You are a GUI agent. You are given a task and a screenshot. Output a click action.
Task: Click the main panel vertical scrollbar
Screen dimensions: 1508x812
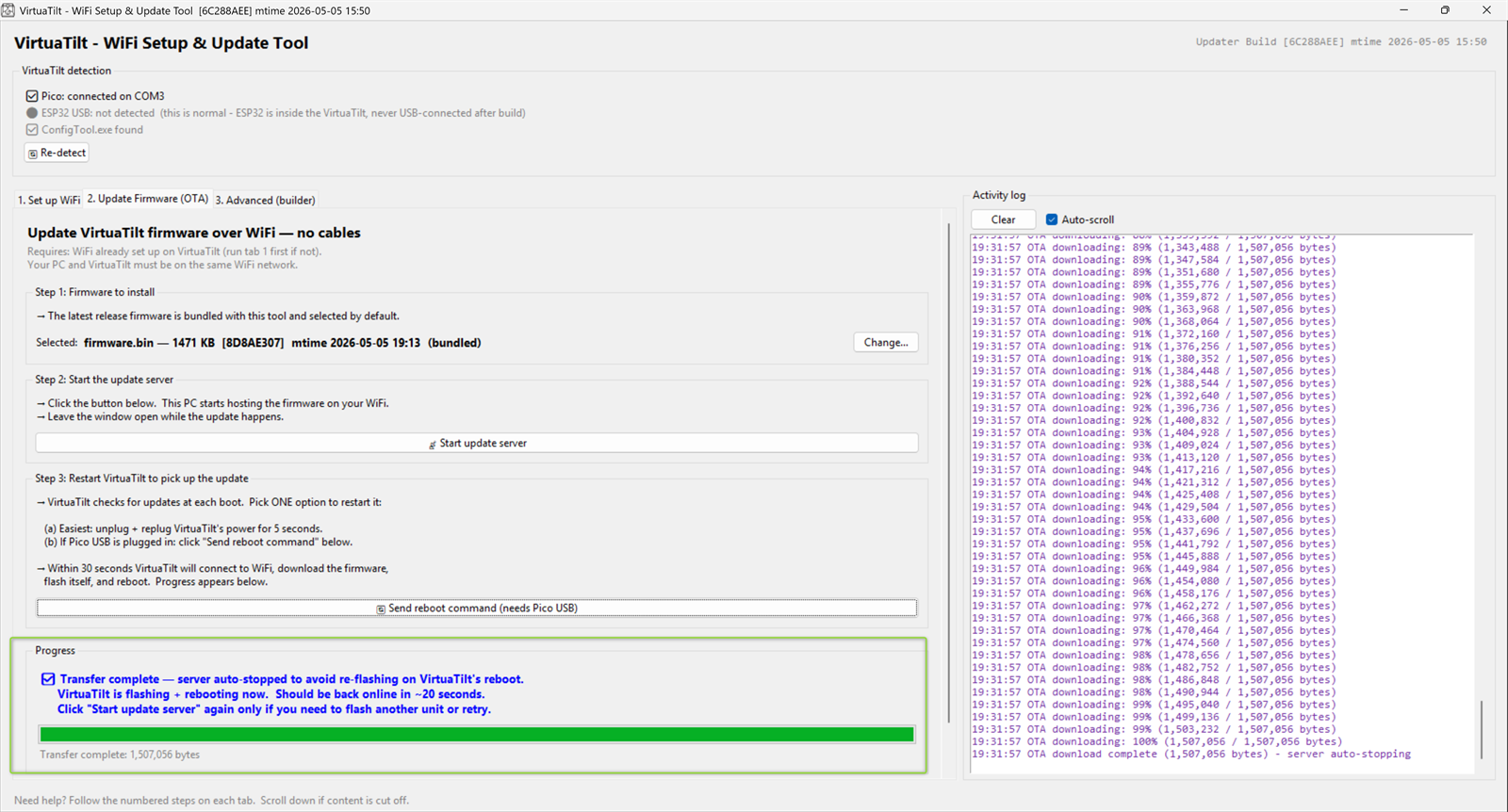click(948, 473)
